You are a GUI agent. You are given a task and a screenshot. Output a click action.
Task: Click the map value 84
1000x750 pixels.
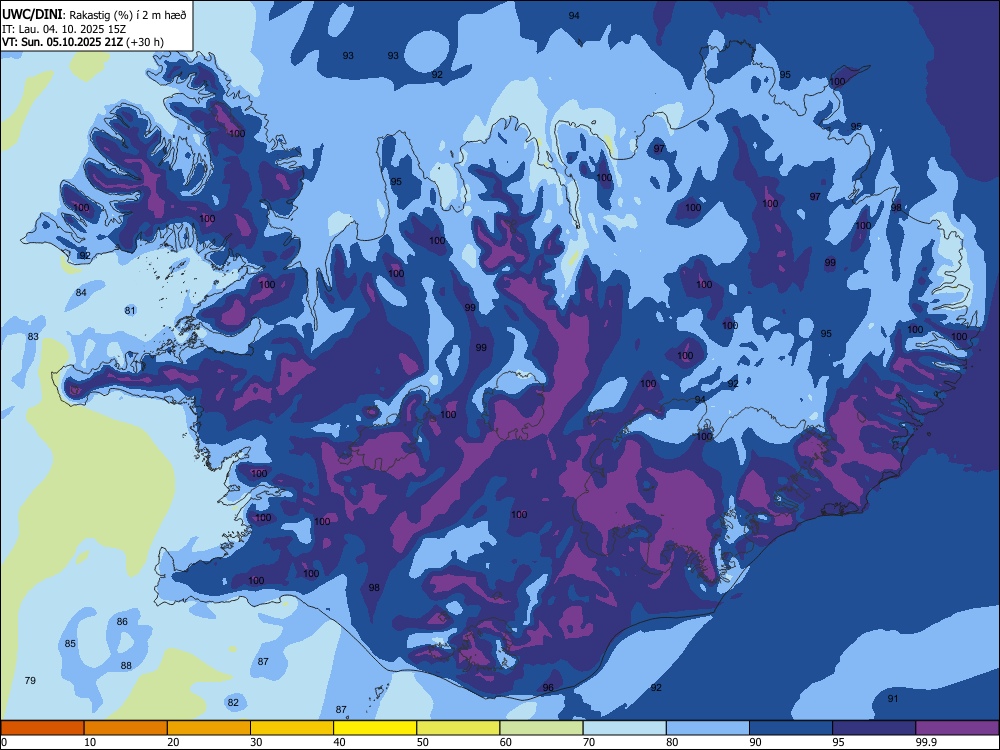coord(81,293)
